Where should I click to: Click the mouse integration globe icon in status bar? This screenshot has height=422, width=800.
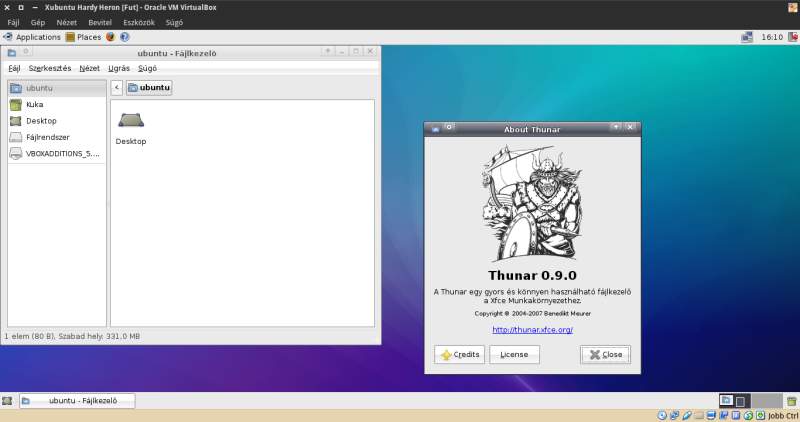pyautogui.click(x=748, y=416)
